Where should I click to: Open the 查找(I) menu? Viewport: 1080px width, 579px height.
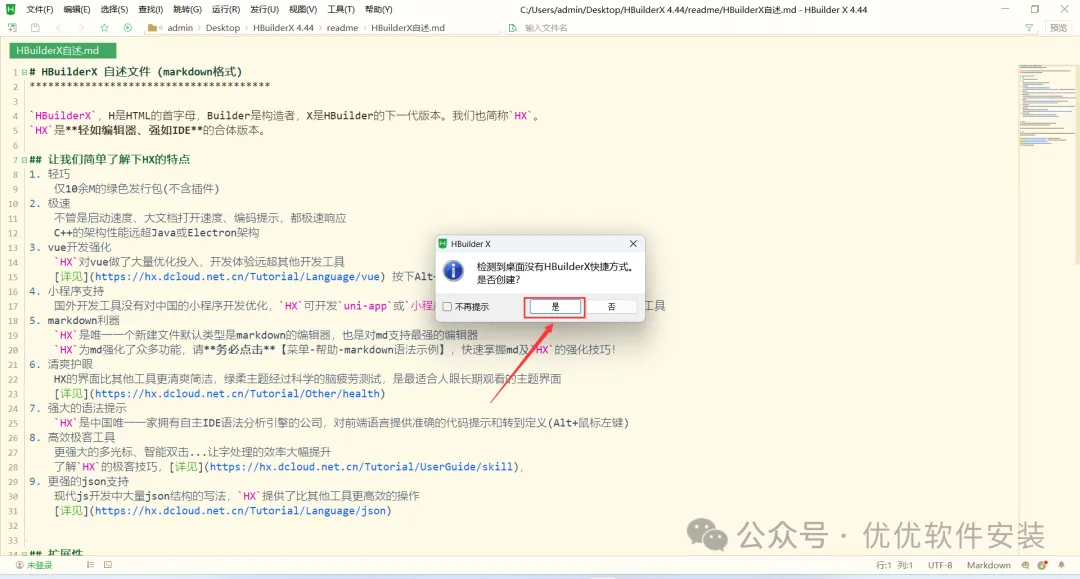150,10
